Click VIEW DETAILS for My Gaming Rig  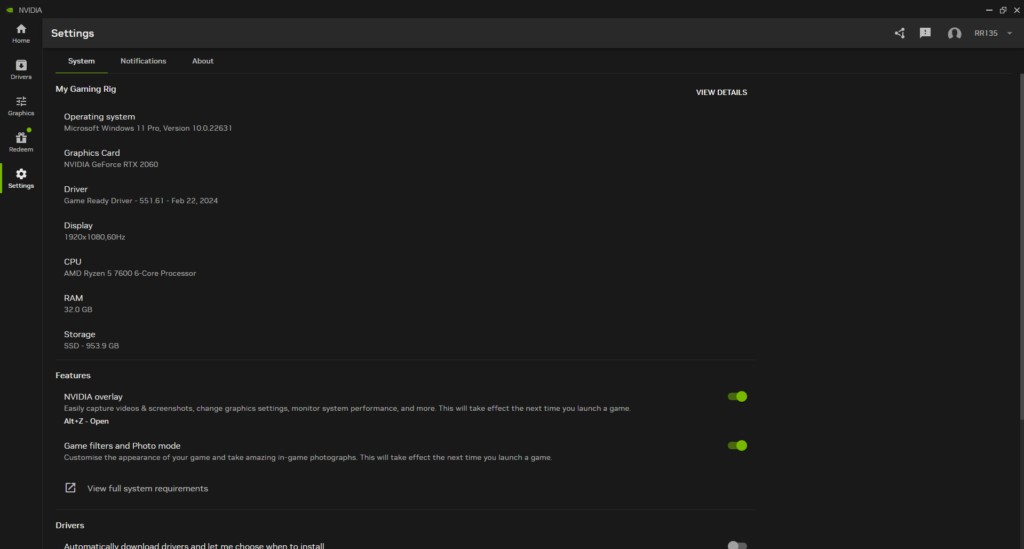(721, 93)
